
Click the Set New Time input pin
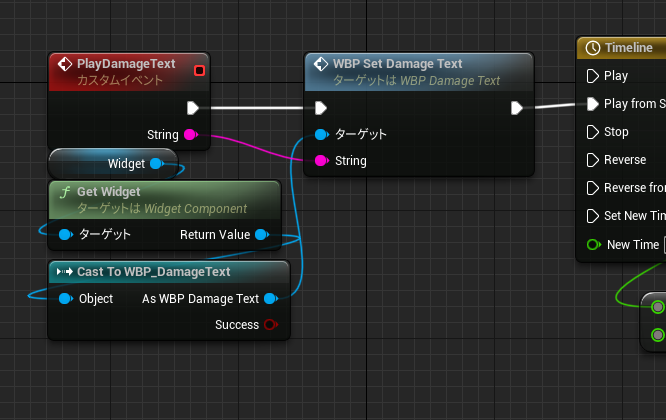click(593, 216)
